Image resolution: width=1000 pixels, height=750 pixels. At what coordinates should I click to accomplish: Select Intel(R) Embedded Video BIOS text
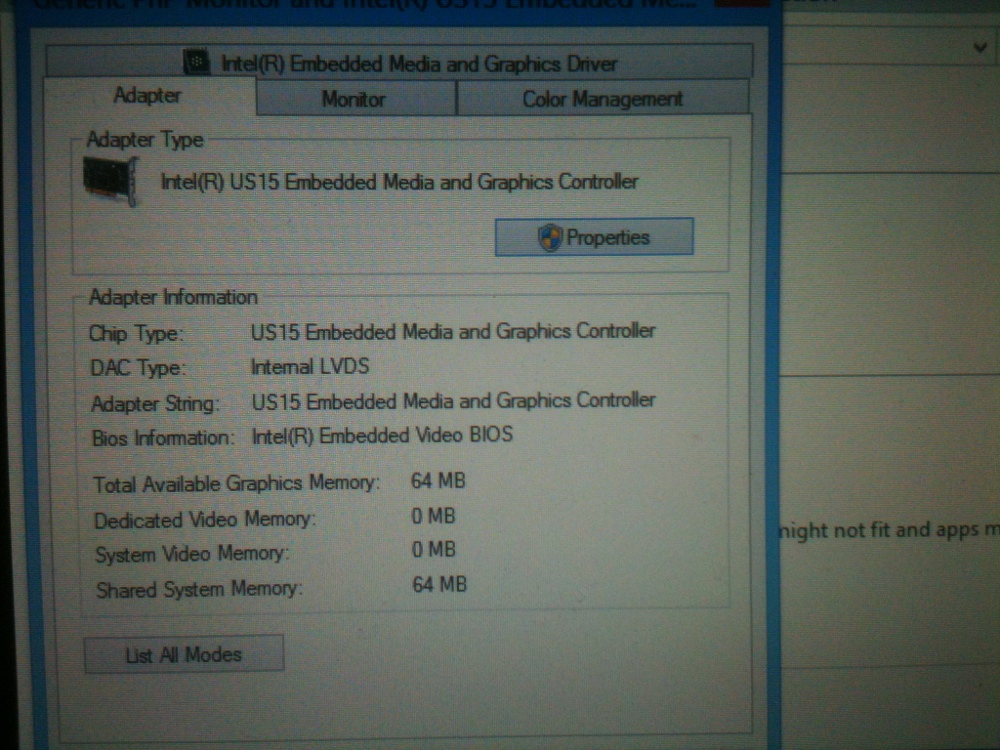[x=382, y=436]
